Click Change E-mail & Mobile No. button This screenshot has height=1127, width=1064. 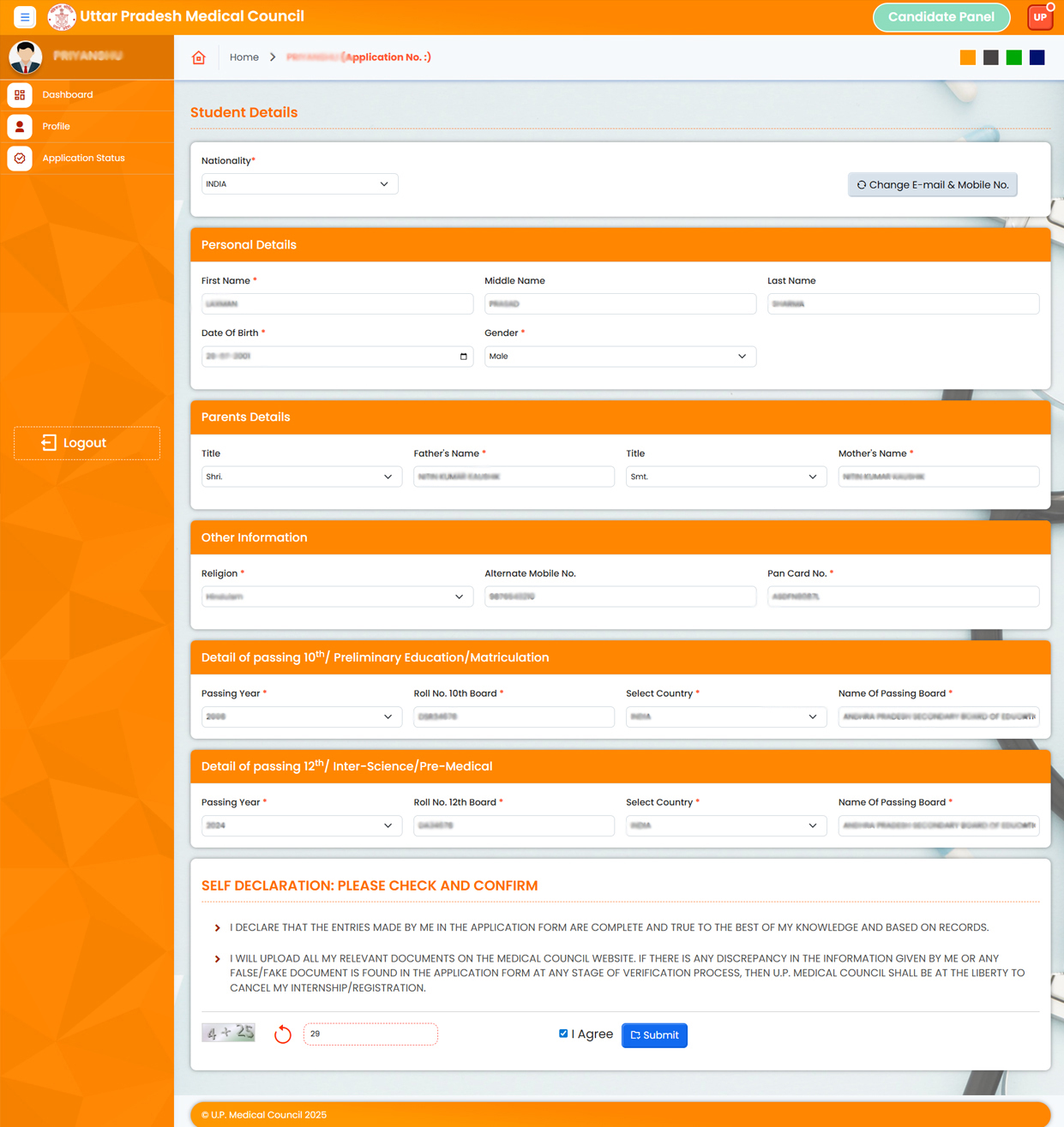pyautogui.click(x=932, y=185)
